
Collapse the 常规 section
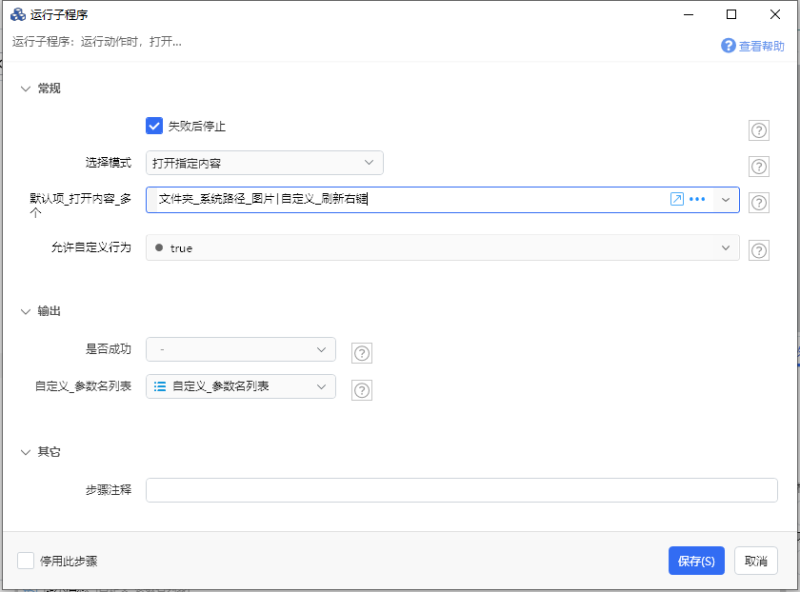(26, 88)
